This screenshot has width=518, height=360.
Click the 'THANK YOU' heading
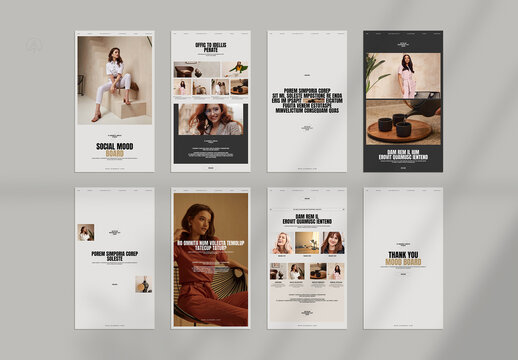click(x=403, y=255)
